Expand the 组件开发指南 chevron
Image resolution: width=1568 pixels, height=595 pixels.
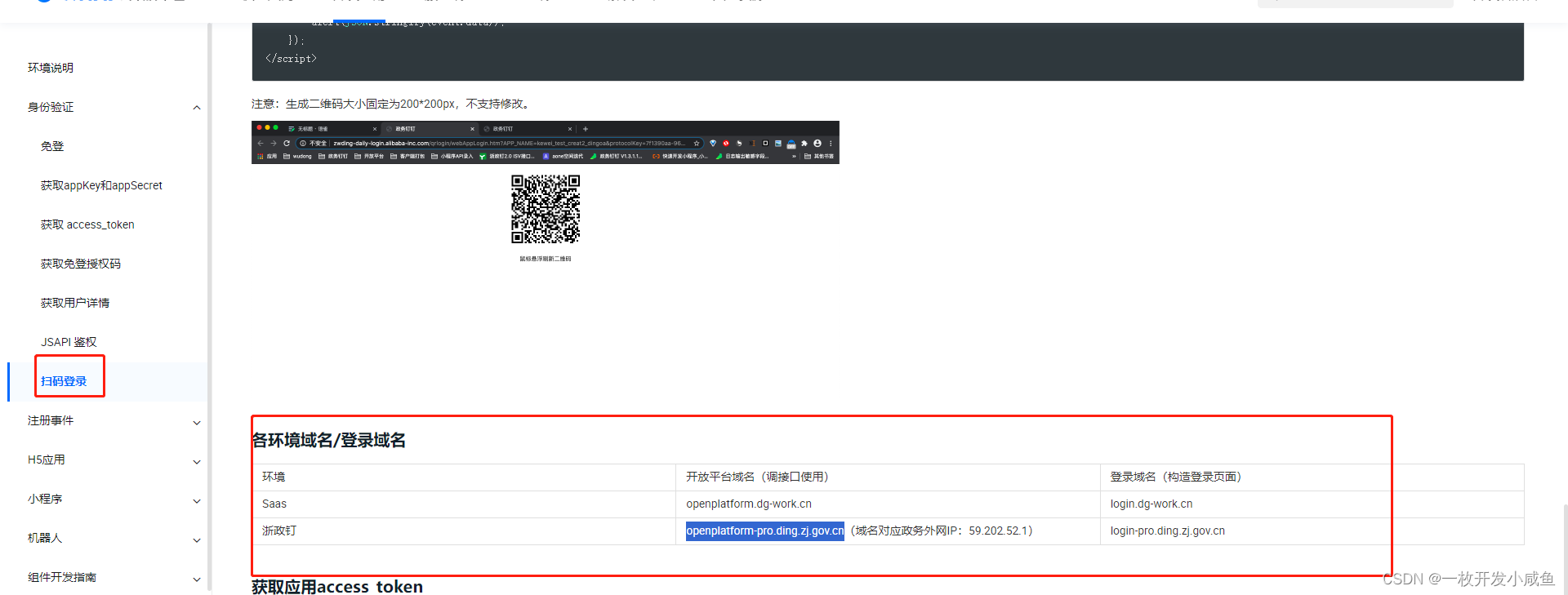tap(197, 579)
